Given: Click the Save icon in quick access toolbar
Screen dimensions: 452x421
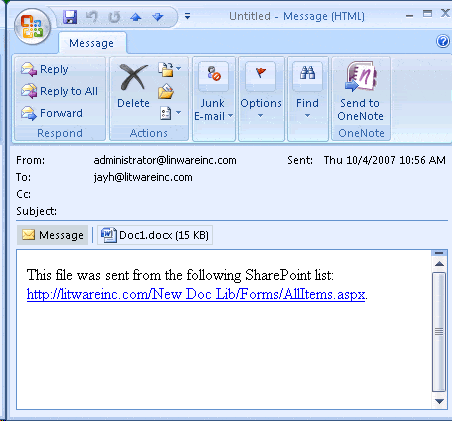Looking at the screenshot, I should [x=70, y=17].
